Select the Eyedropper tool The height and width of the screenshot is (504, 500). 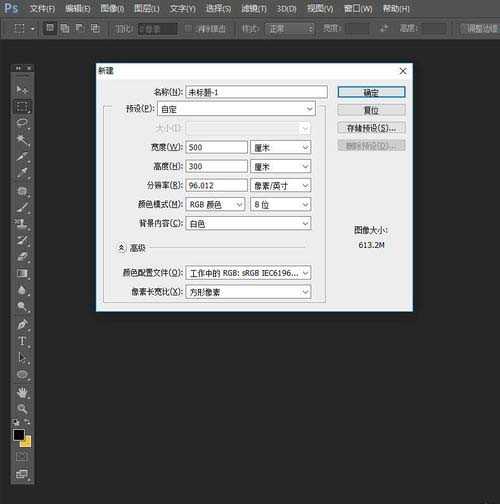(22, 173)
